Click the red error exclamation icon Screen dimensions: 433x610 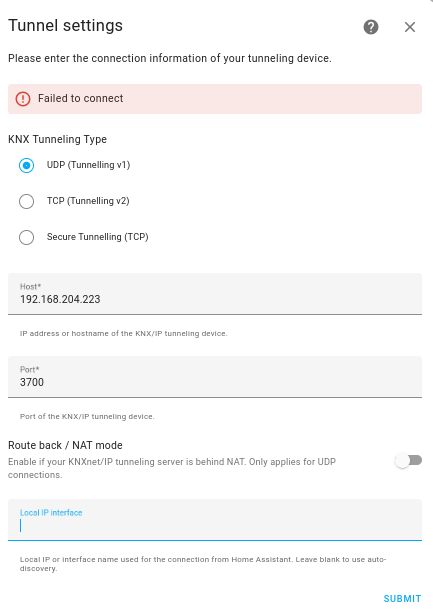(23, 99)
